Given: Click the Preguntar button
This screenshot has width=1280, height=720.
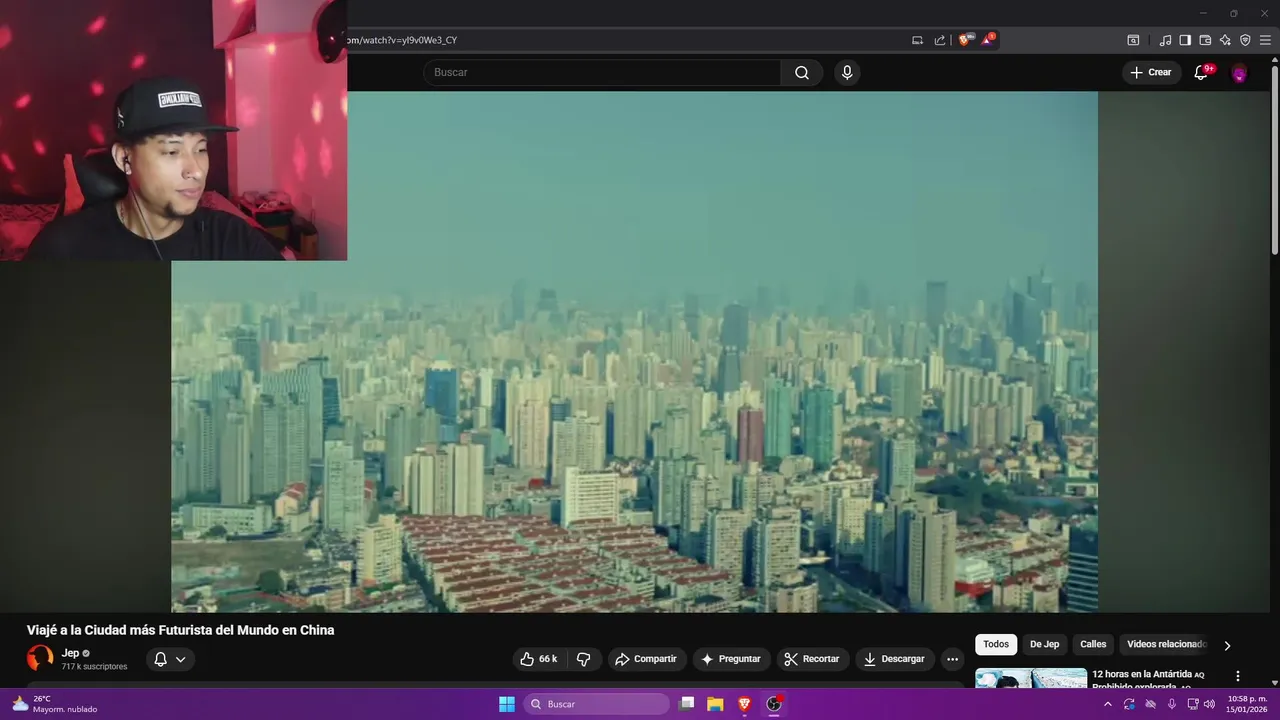Looking at the screenshot, I should click(x=732, y=659).
